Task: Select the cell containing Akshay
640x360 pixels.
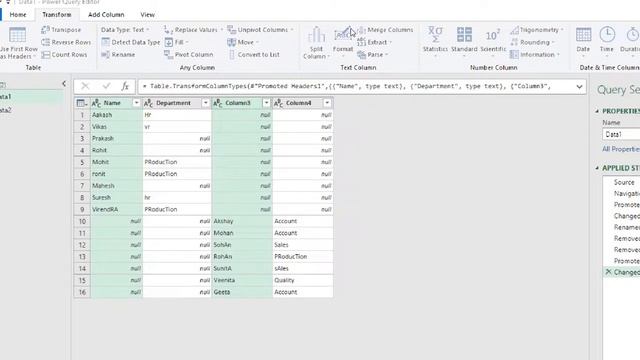Action: pyautogui.click(x=242, y=221)
